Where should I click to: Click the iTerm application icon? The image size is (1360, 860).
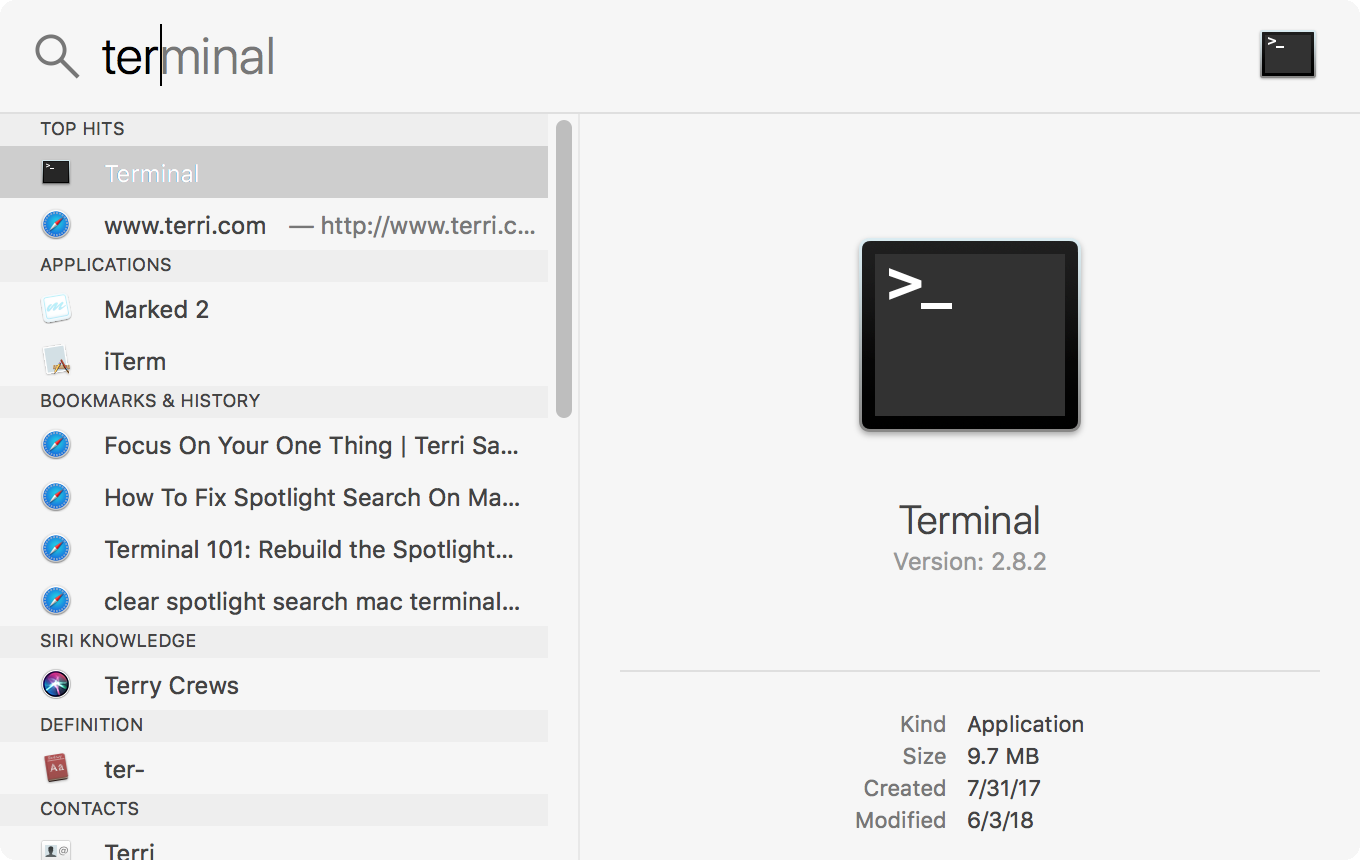[56, 361]
